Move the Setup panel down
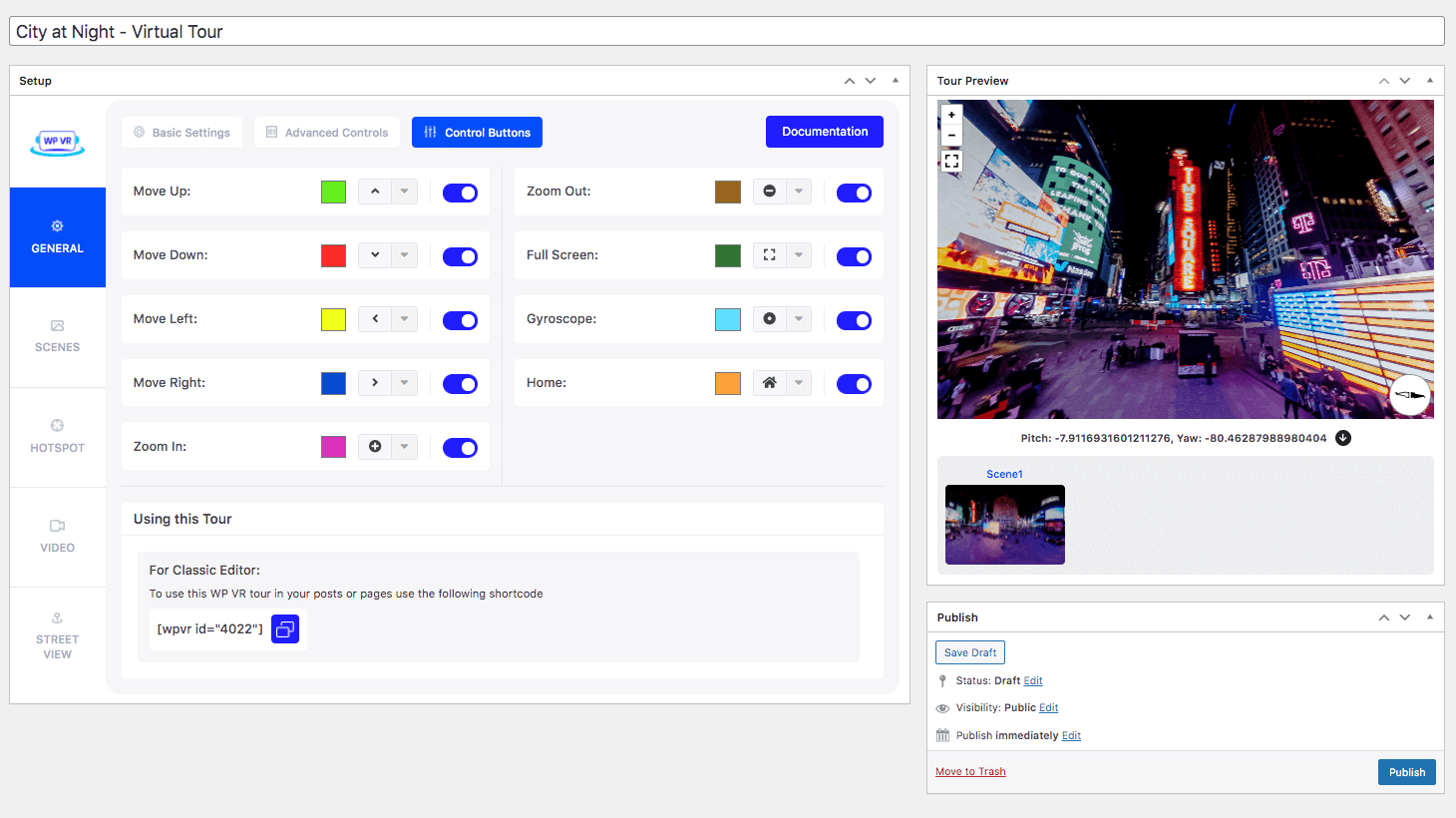The width and height of the screenshot is (1456, 818). [x=871, y=81]
